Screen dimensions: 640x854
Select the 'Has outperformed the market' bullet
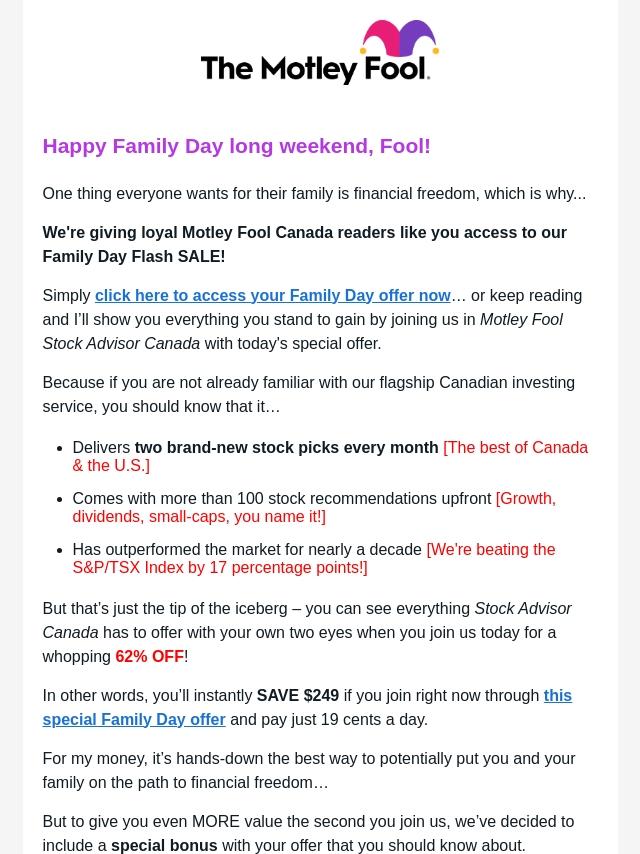pos(247,549)
